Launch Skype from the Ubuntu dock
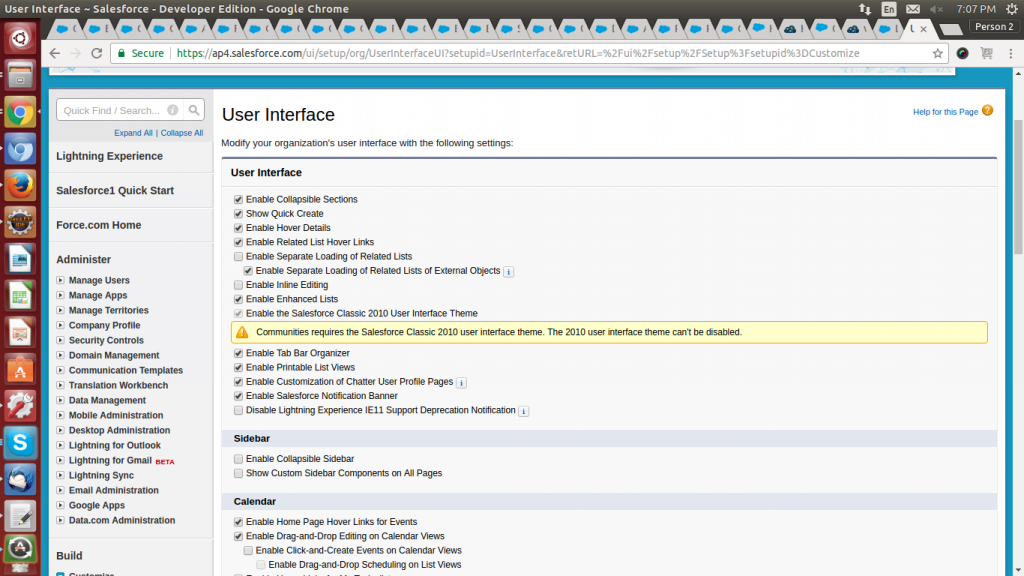The height and width of the screenshot is (576, 1024). (x=20, y=442)
